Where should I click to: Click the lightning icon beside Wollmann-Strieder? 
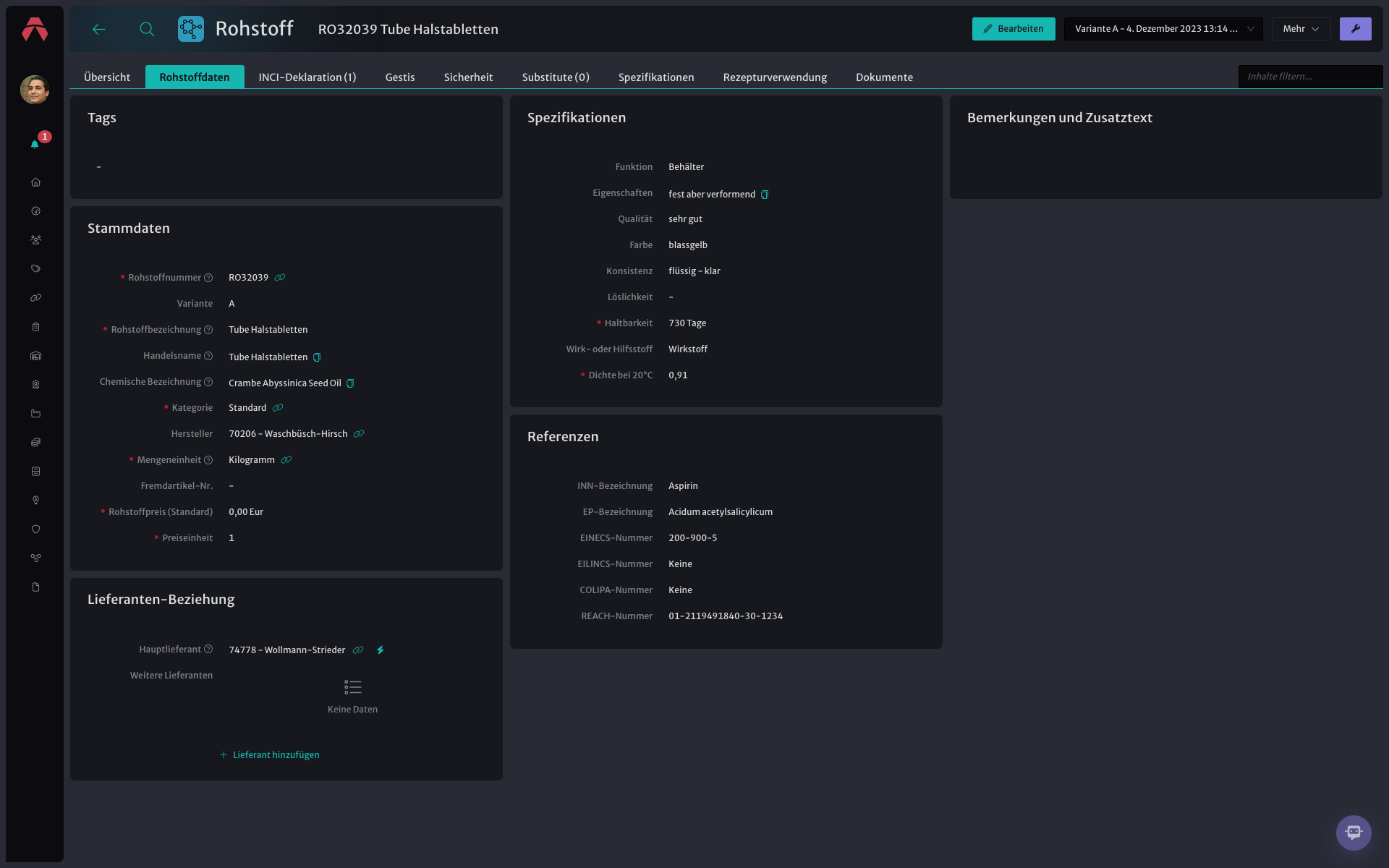[x=380, y=650]
